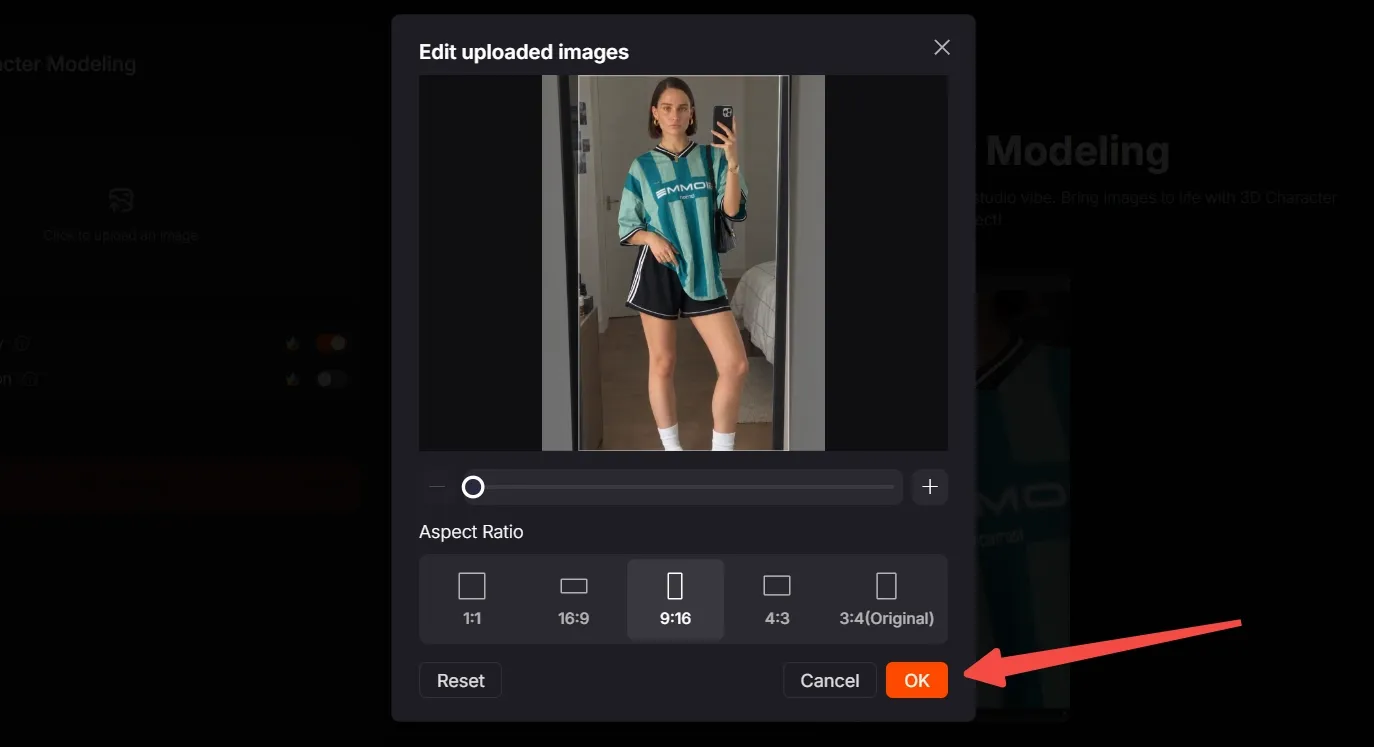Click the upload image icon in background page
1374x747 pixels.
121,201
